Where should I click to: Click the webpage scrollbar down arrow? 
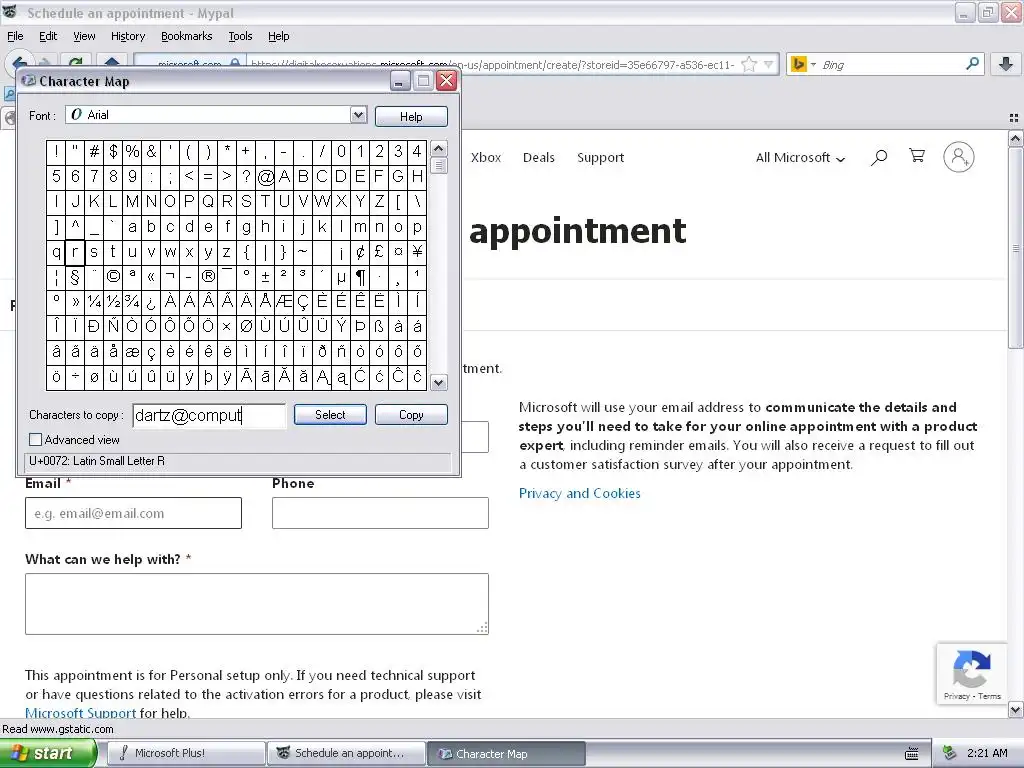(x=1015, y=709)
